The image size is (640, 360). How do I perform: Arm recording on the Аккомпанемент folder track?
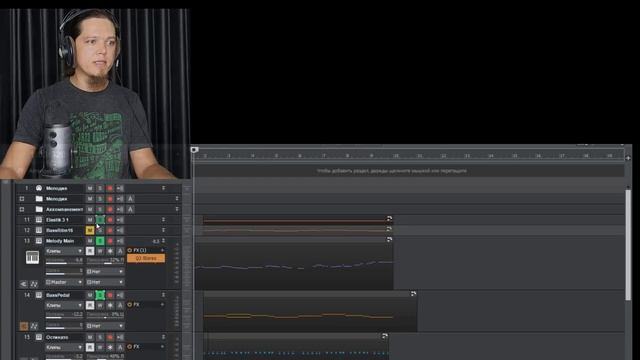(110, 209)
